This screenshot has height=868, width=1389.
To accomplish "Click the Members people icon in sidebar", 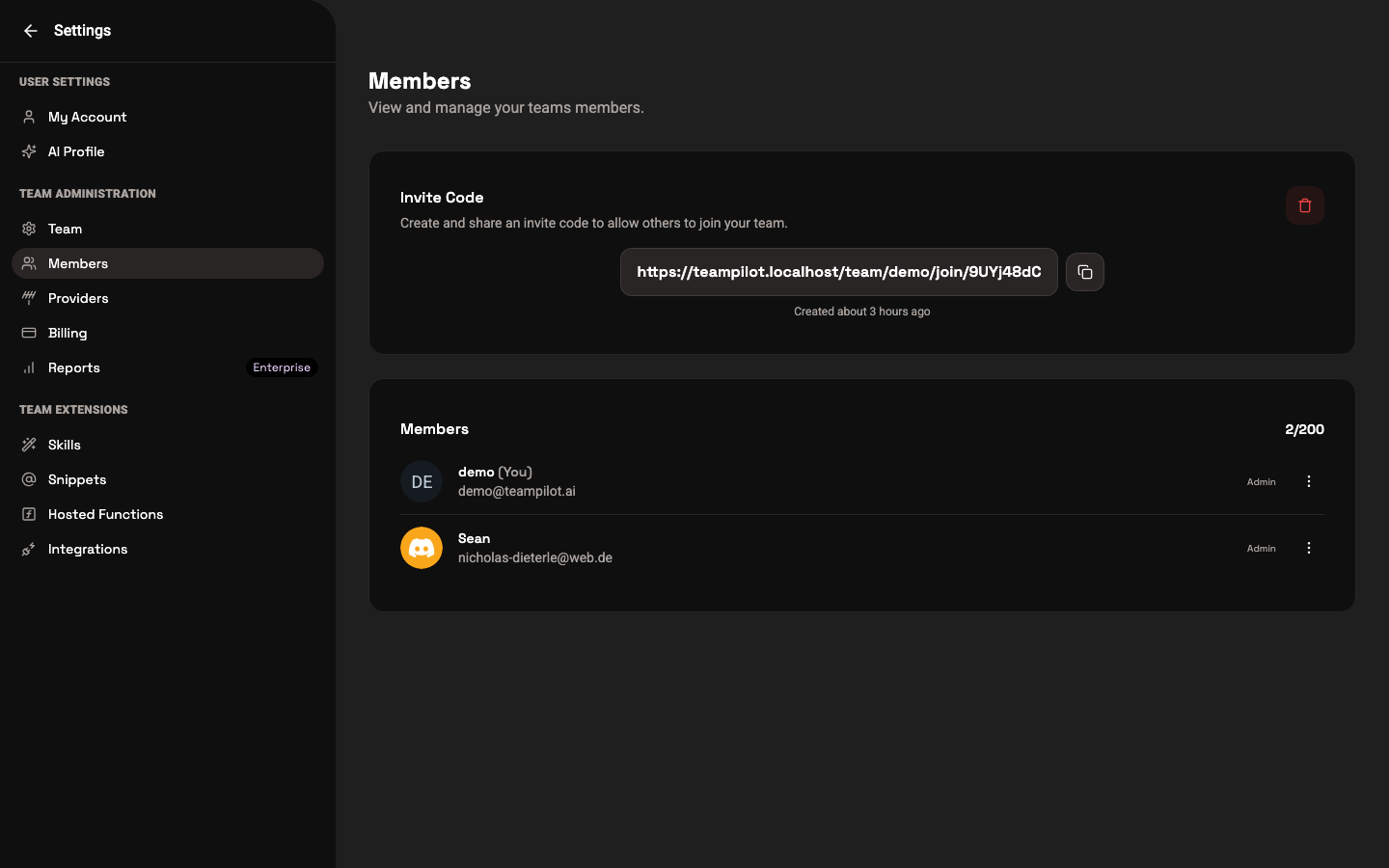I will [x=29, y=263].
